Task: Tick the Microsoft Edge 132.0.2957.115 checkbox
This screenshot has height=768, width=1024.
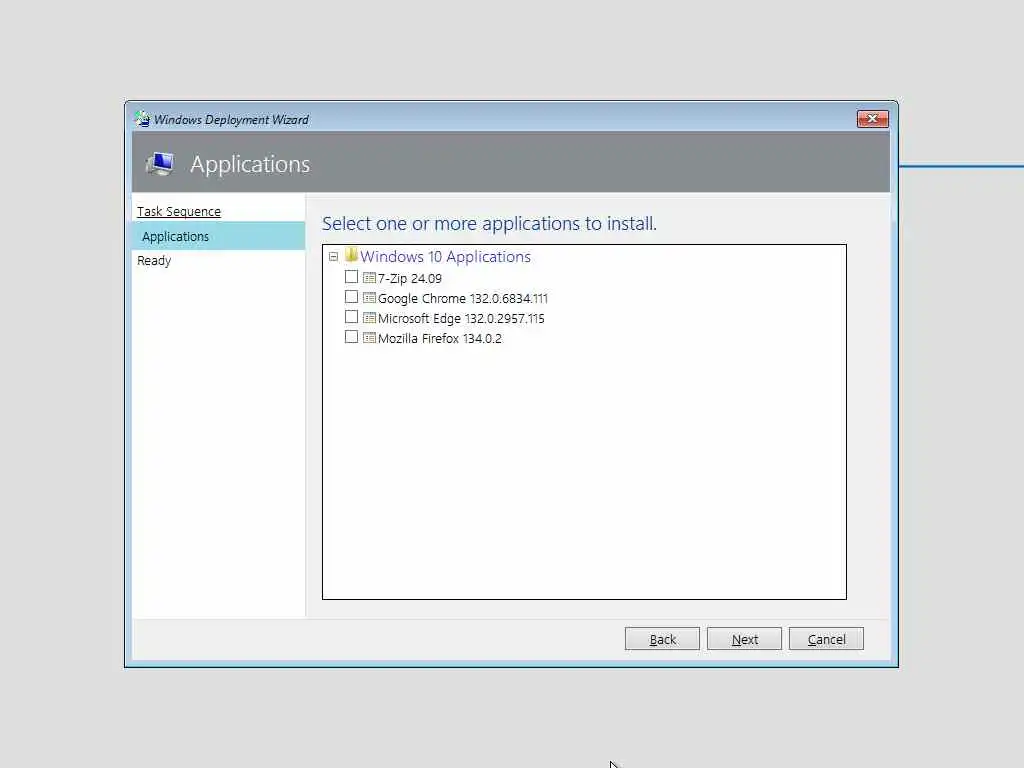Action: [351, 317]
